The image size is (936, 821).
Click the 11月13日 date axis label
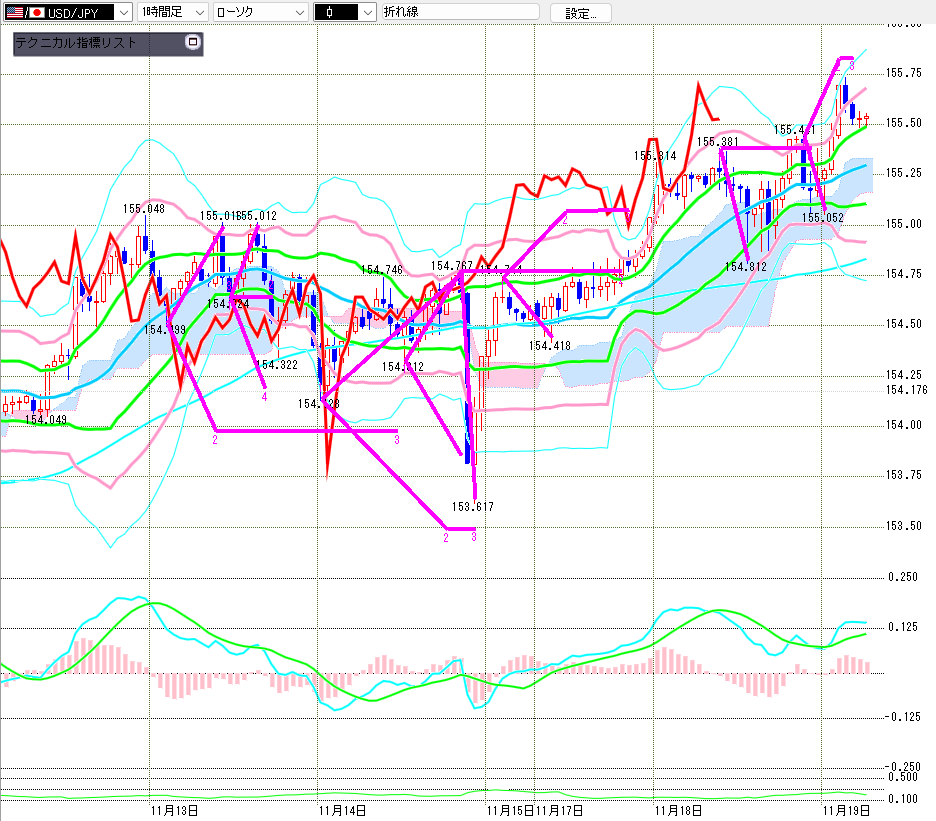pyautogui.click(x=174, y=809)
